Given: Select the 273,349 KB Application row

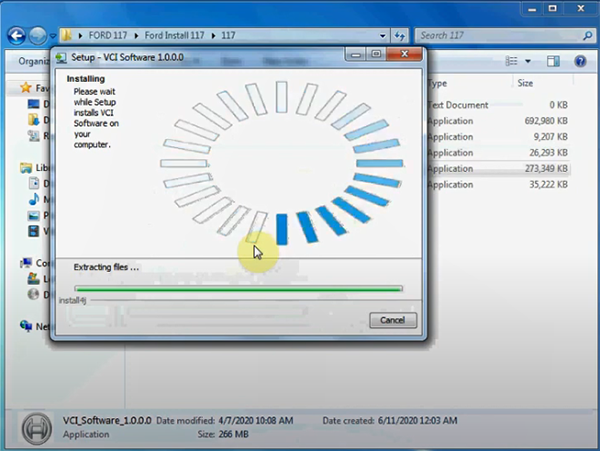Looking at the screenshot, I should (x=497, y=169).
